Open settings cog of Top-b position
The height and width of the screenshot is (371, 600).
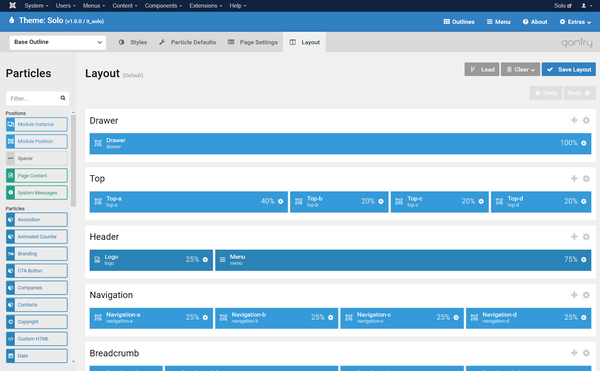381,202
